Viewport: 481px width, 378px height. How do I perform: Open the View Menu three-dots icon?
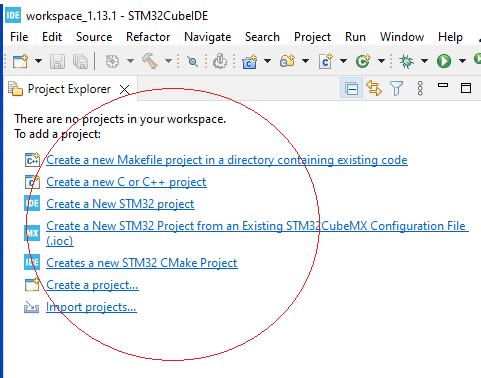coord(420,88)
